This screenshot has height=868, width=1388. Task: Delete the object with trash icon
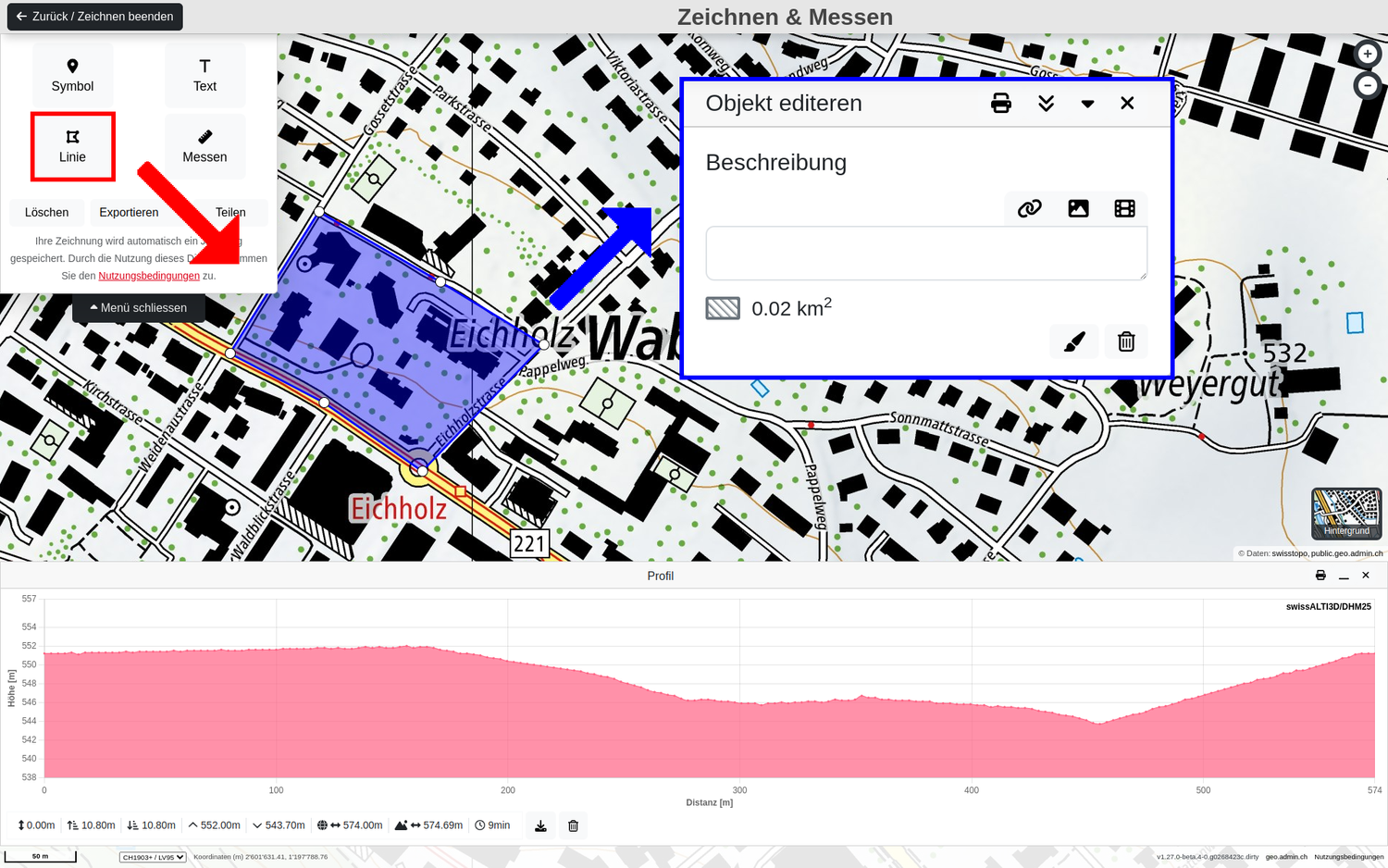1125,341
